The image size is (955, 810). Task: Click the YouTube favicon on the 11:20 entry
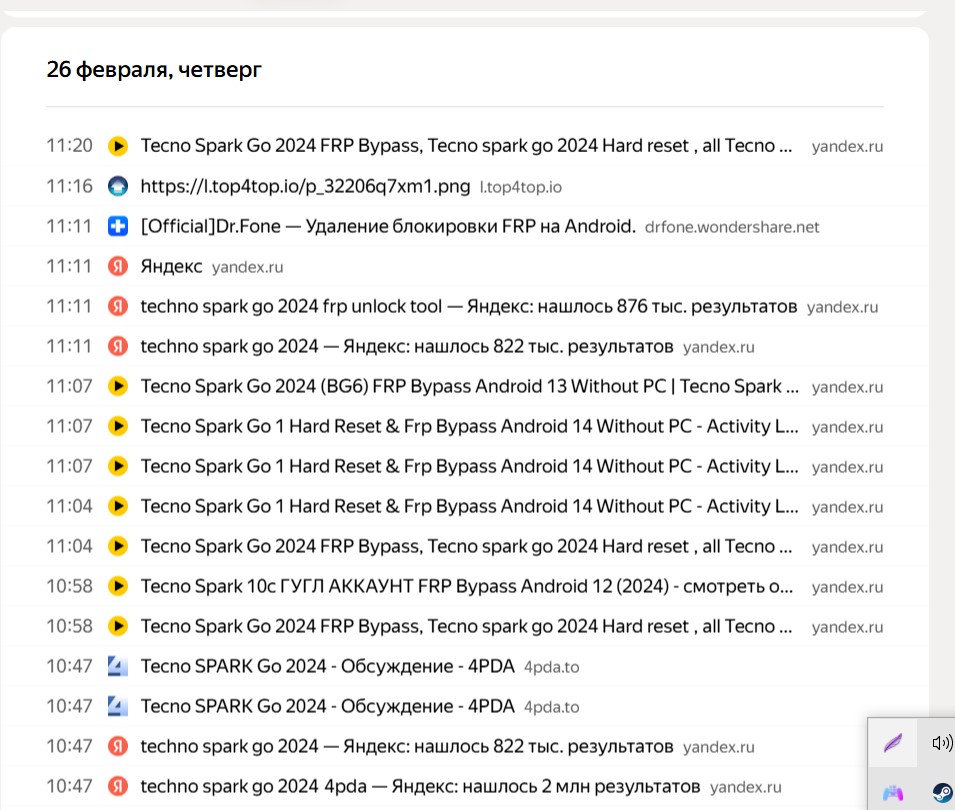coord(118,145)
